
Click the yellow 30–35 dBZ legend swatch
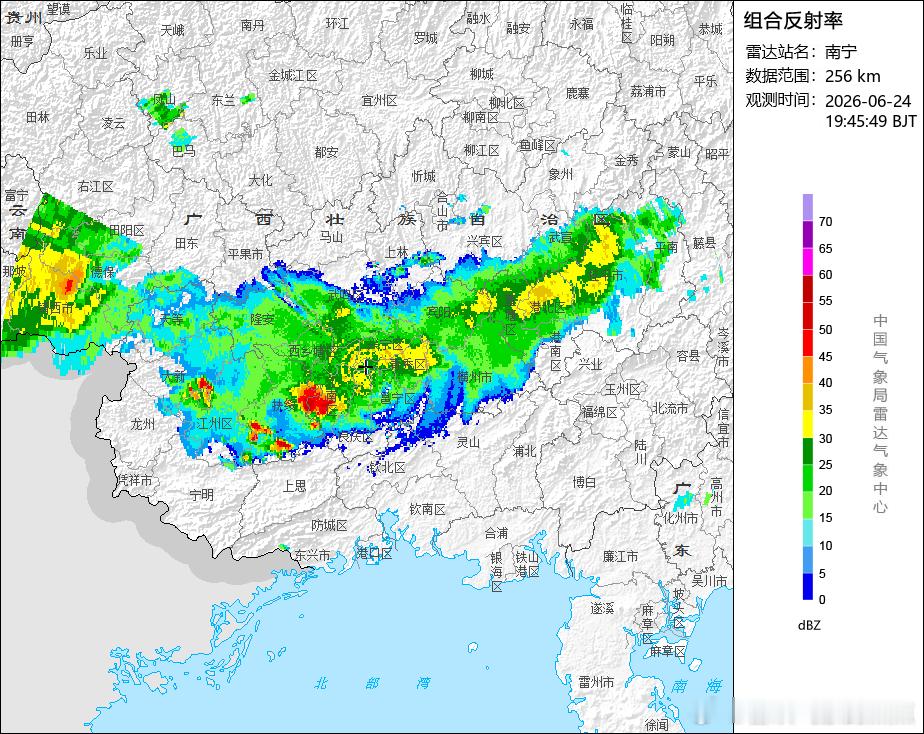pos(807,424)
